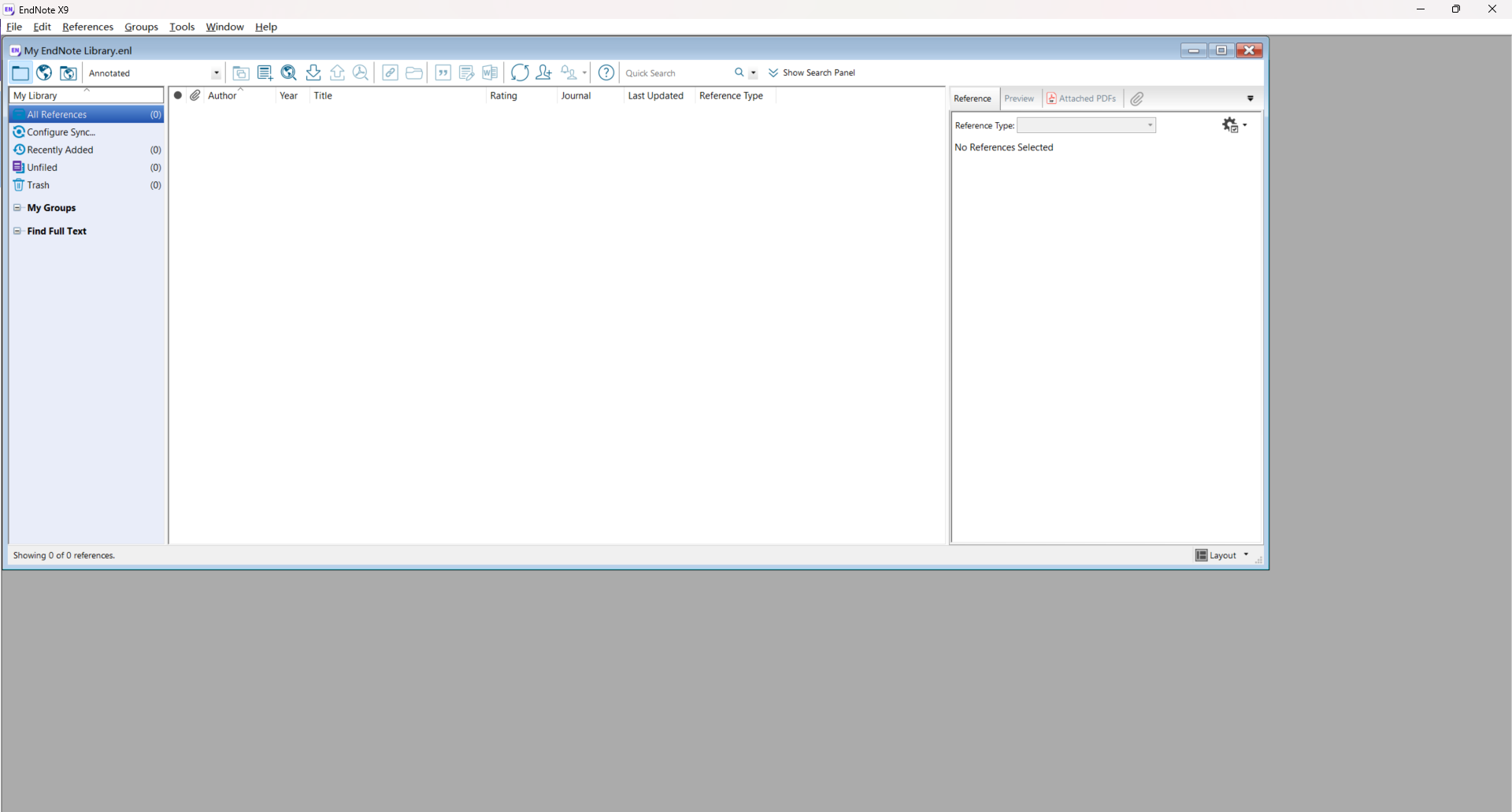Select All References in sidebar
Image resolution: width=1512 pixels, height=812 pixels.
(x=87, y=115)
